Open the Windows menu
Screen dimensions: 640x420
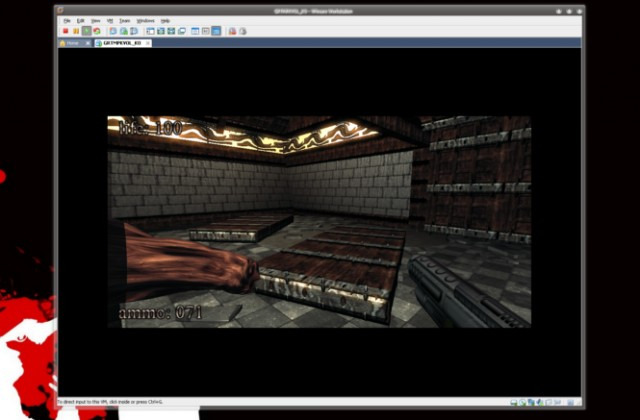coord(145,20)
